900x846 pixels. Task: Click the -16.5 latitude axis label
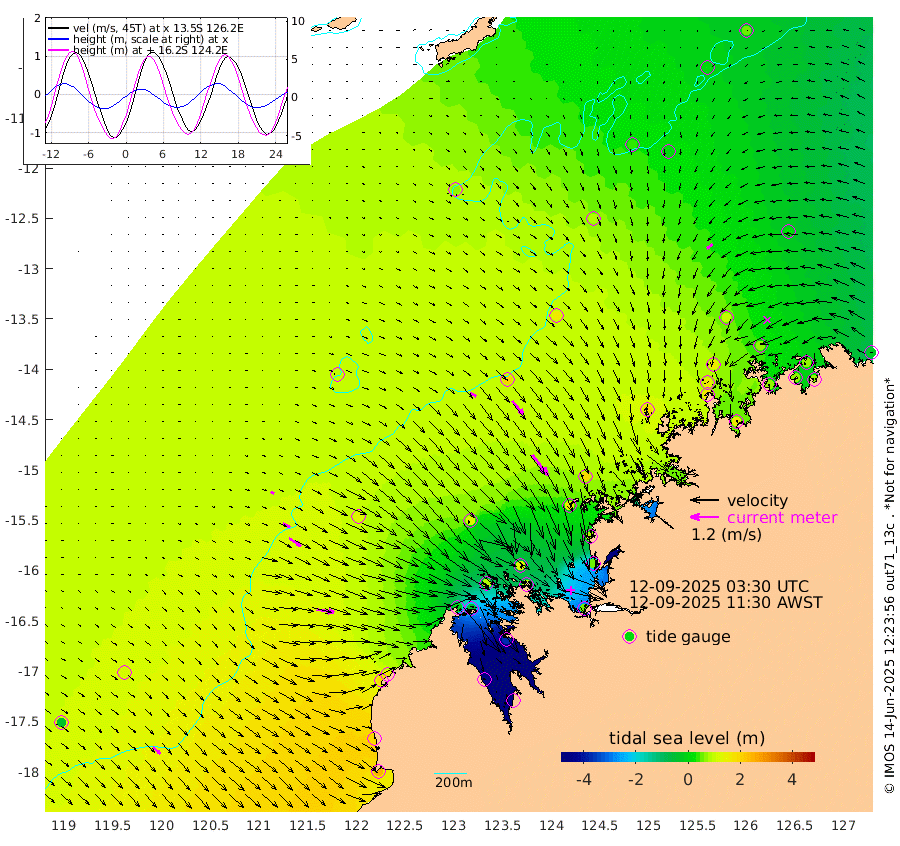[22, 622]
